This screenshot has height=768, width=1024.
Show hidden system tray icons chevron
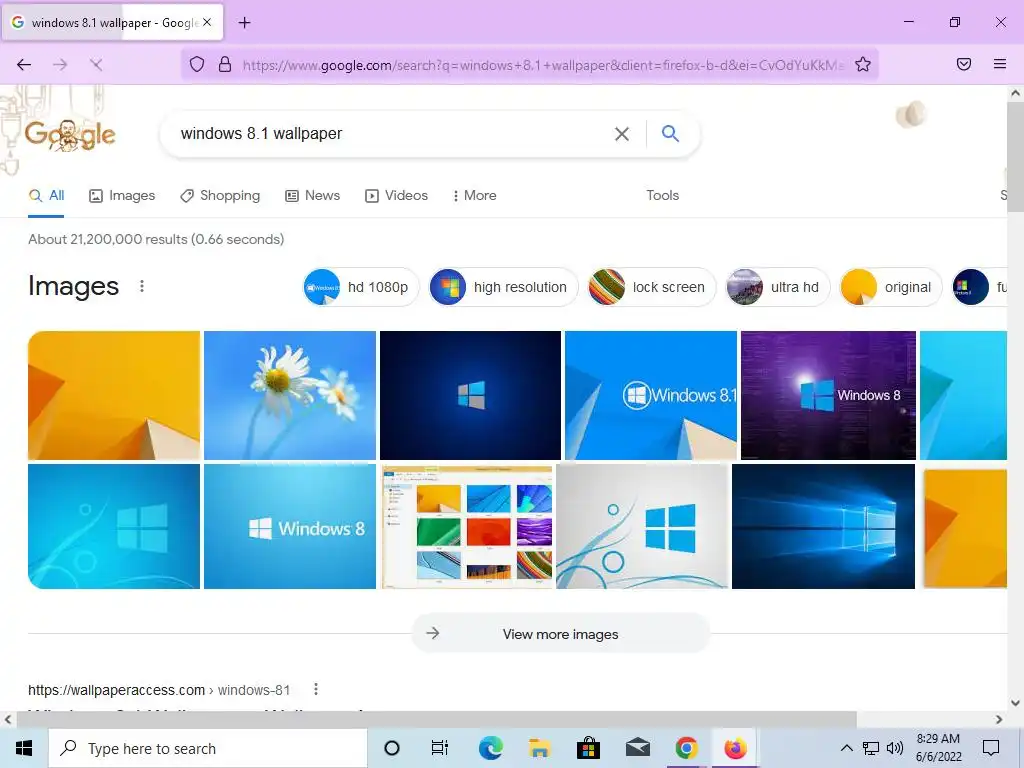click(x=846, y=748)
